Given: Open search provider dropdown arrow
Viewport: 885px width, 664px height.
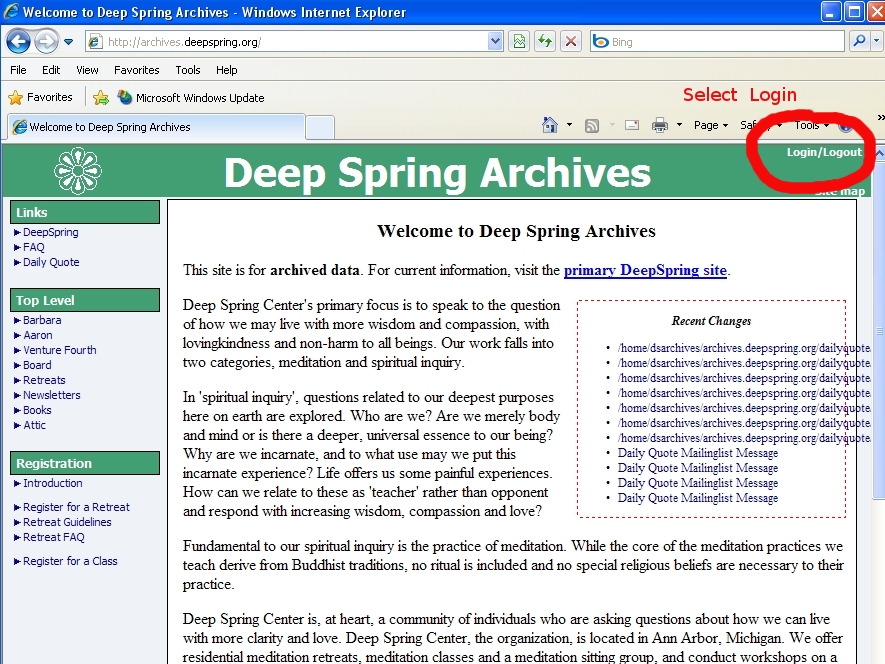Looking at the screenshot, I should 877,41.
